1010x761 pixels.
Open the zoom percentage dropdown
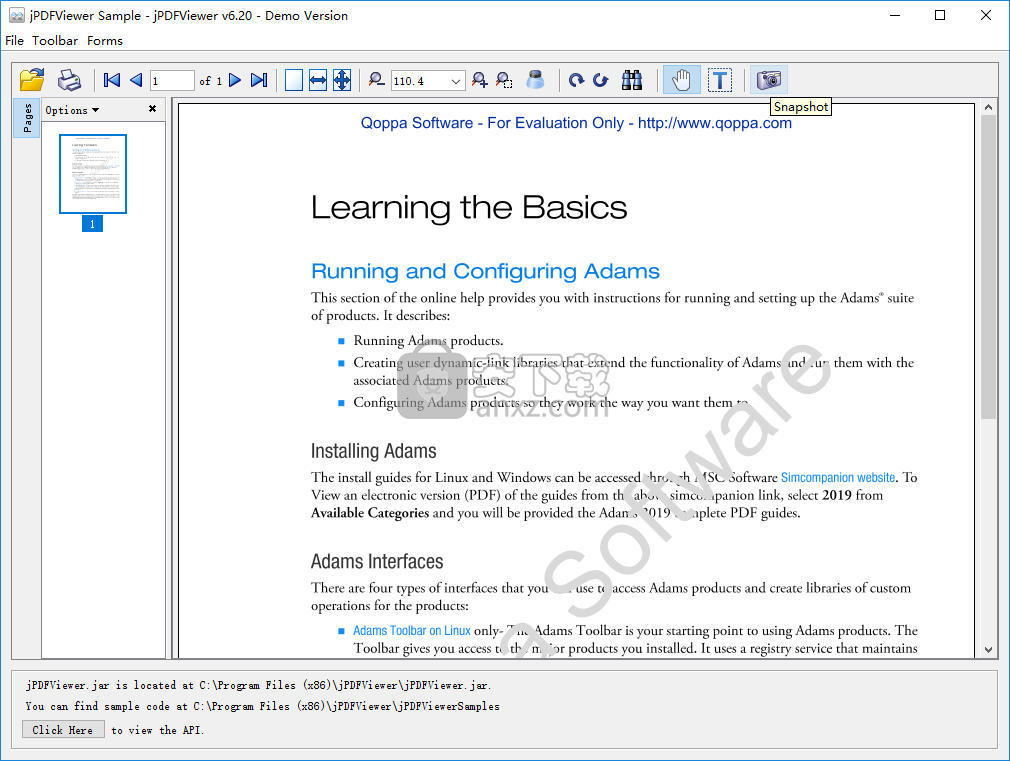click(x=456, y=81)
